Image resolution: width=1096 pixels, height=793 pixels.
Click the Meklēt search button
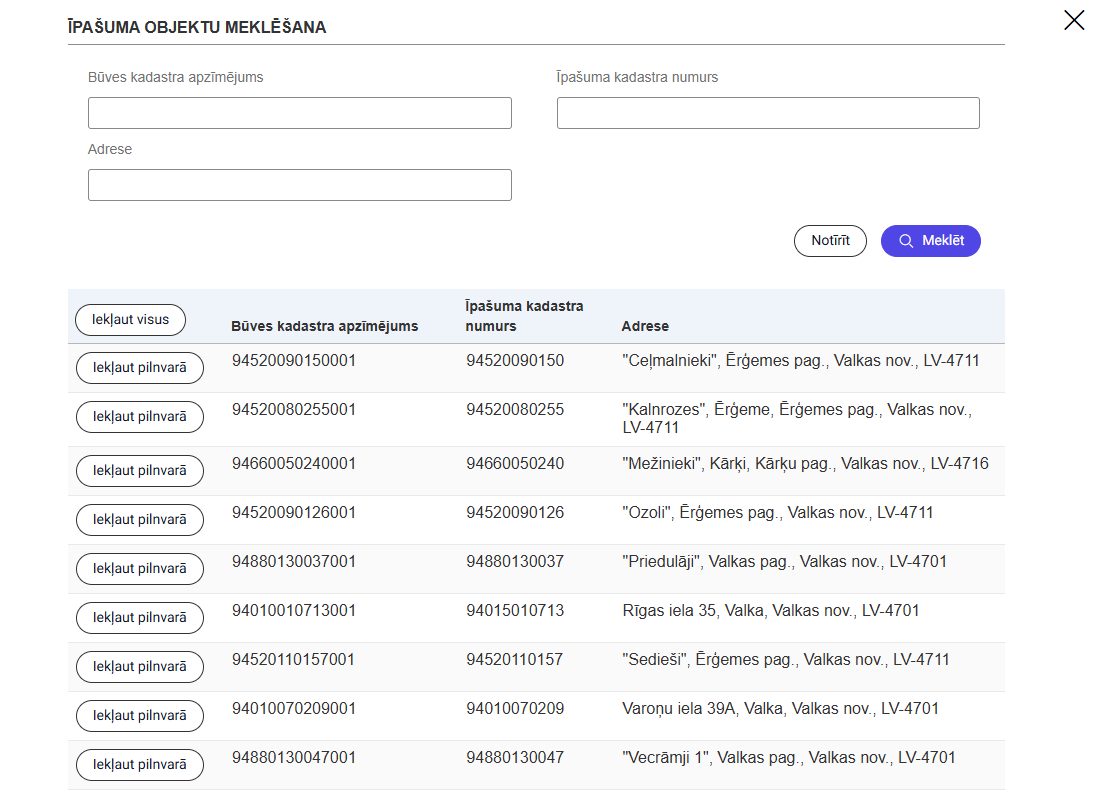[930, 241]
